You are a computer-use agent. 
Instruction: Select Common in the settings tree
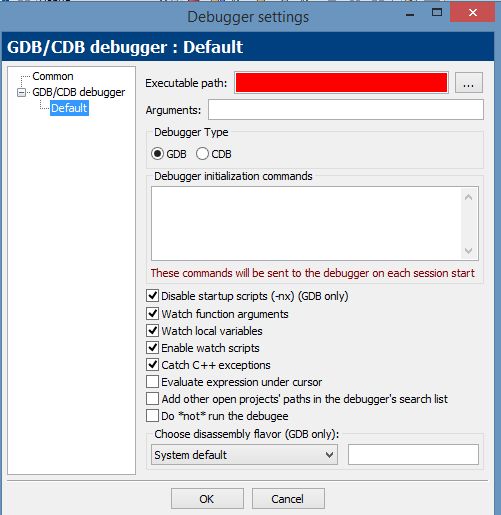click(53, 76)
